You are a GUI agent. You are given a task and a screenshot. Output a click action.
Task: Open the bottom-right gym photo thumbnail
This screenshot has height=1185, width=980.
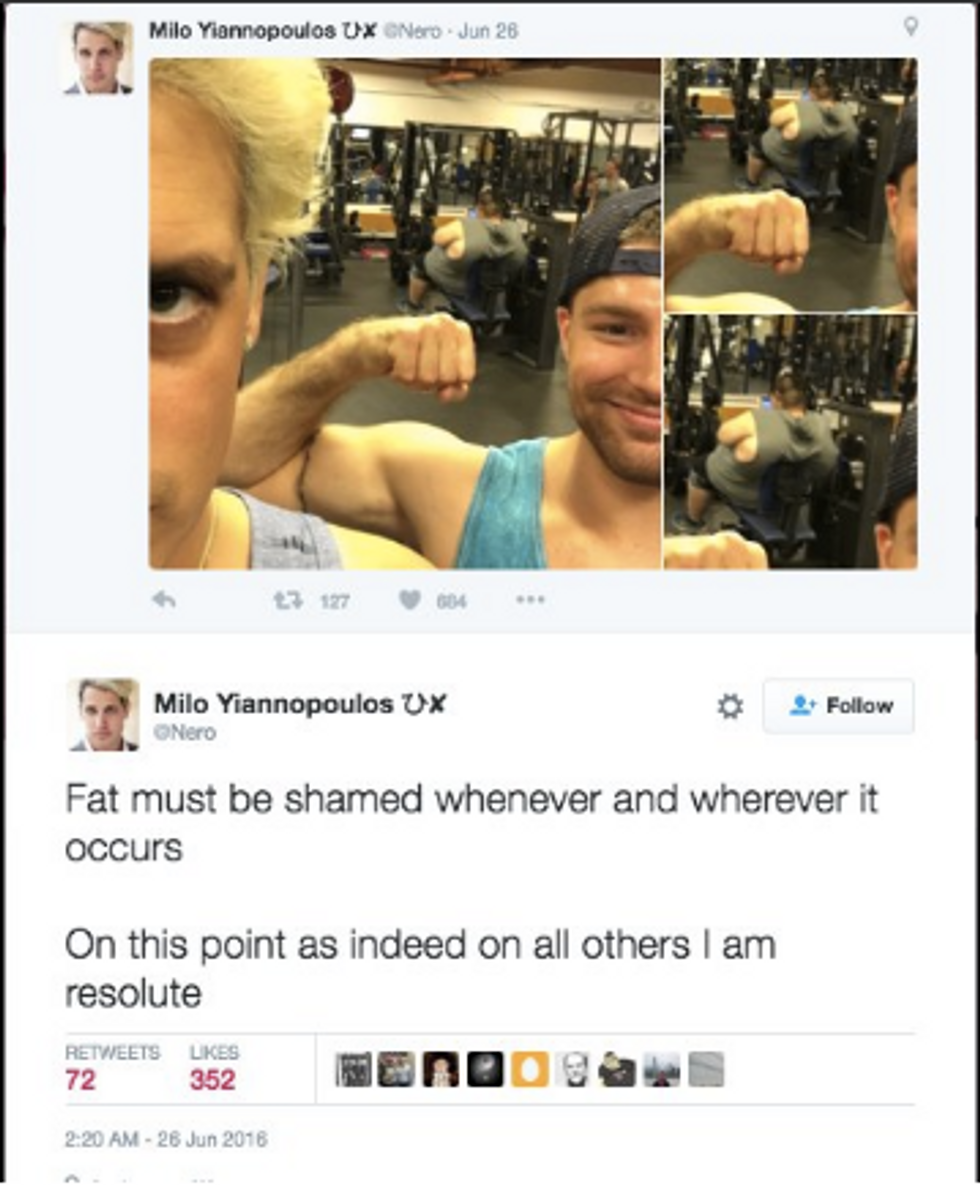coord(790,442)
